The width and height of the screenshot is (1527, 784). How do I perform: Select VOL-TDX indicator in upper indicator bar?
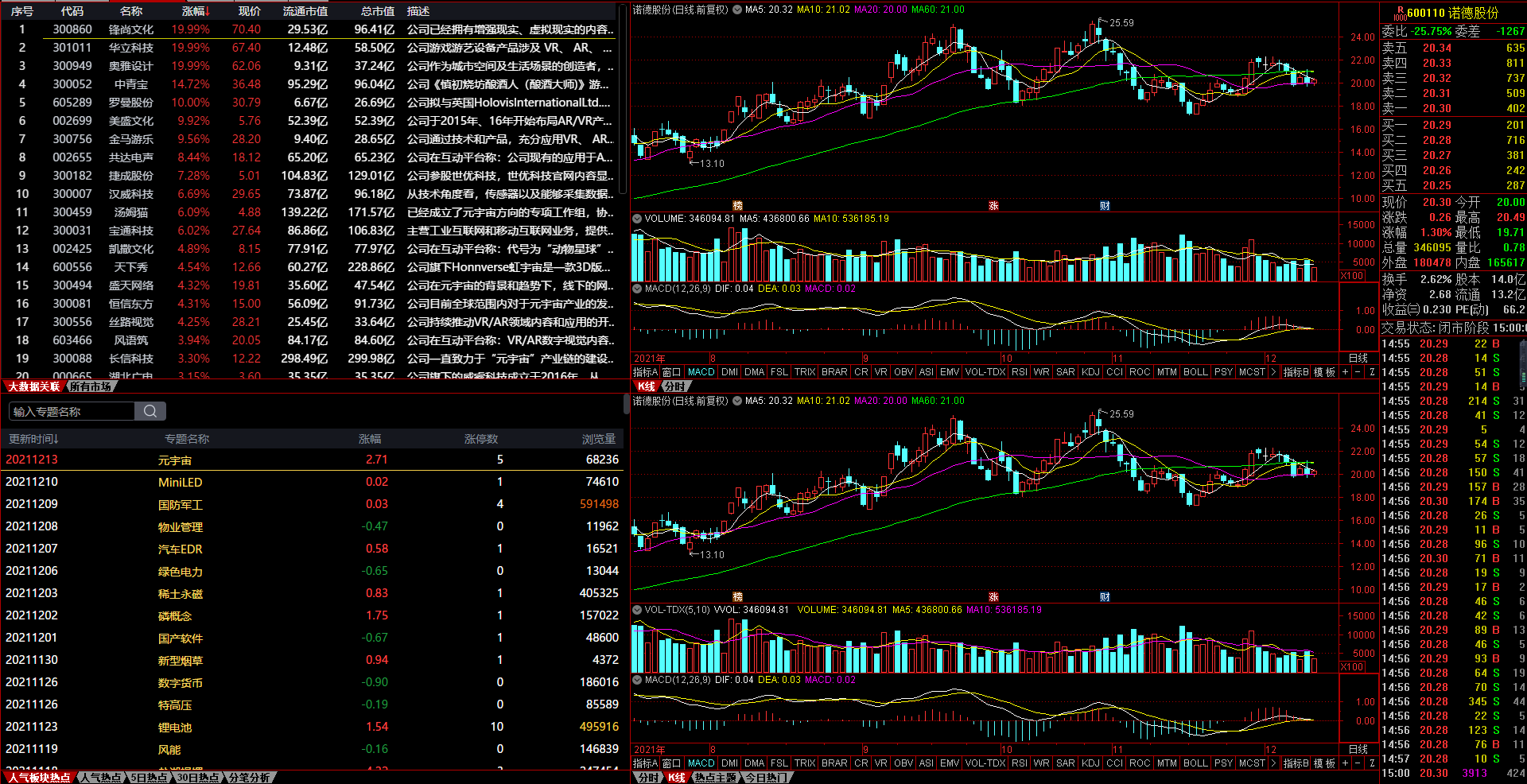click(x=985, y=372)
